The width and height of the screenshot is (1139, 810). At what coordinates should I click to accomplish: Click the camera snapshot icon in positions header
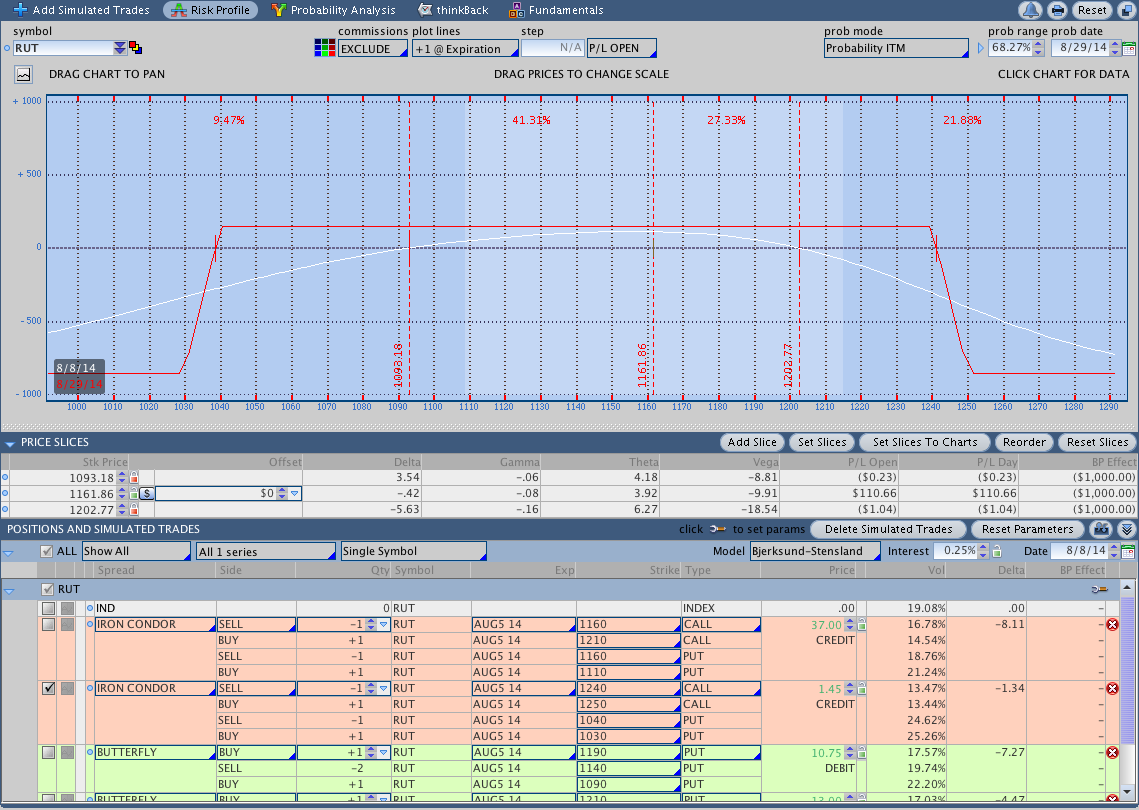tap(1101, 529)
